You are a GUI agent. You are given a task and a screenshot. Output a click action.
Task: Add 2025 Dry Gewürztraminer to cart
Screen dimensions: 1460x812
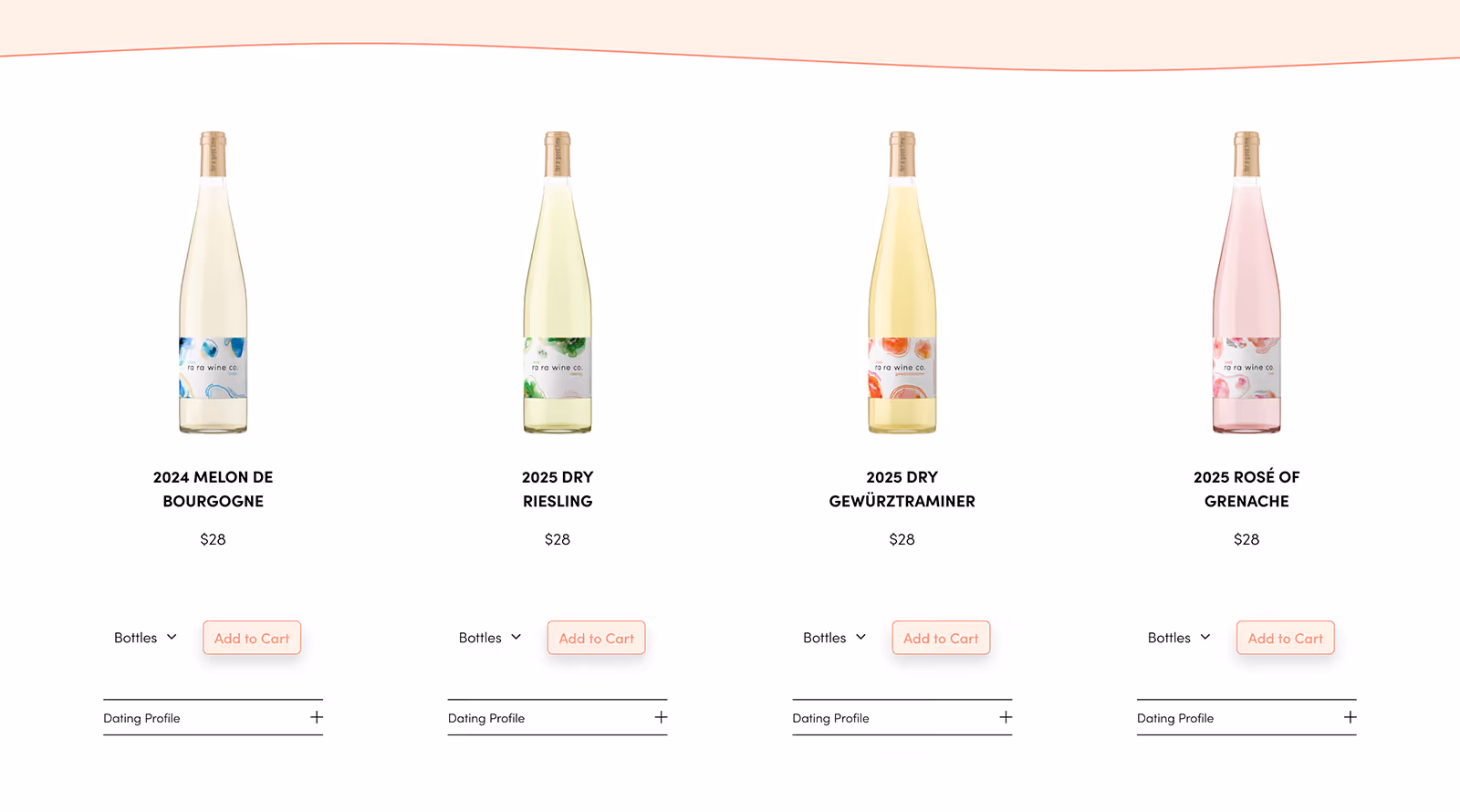pyautogui.click(x=941, y=638)
